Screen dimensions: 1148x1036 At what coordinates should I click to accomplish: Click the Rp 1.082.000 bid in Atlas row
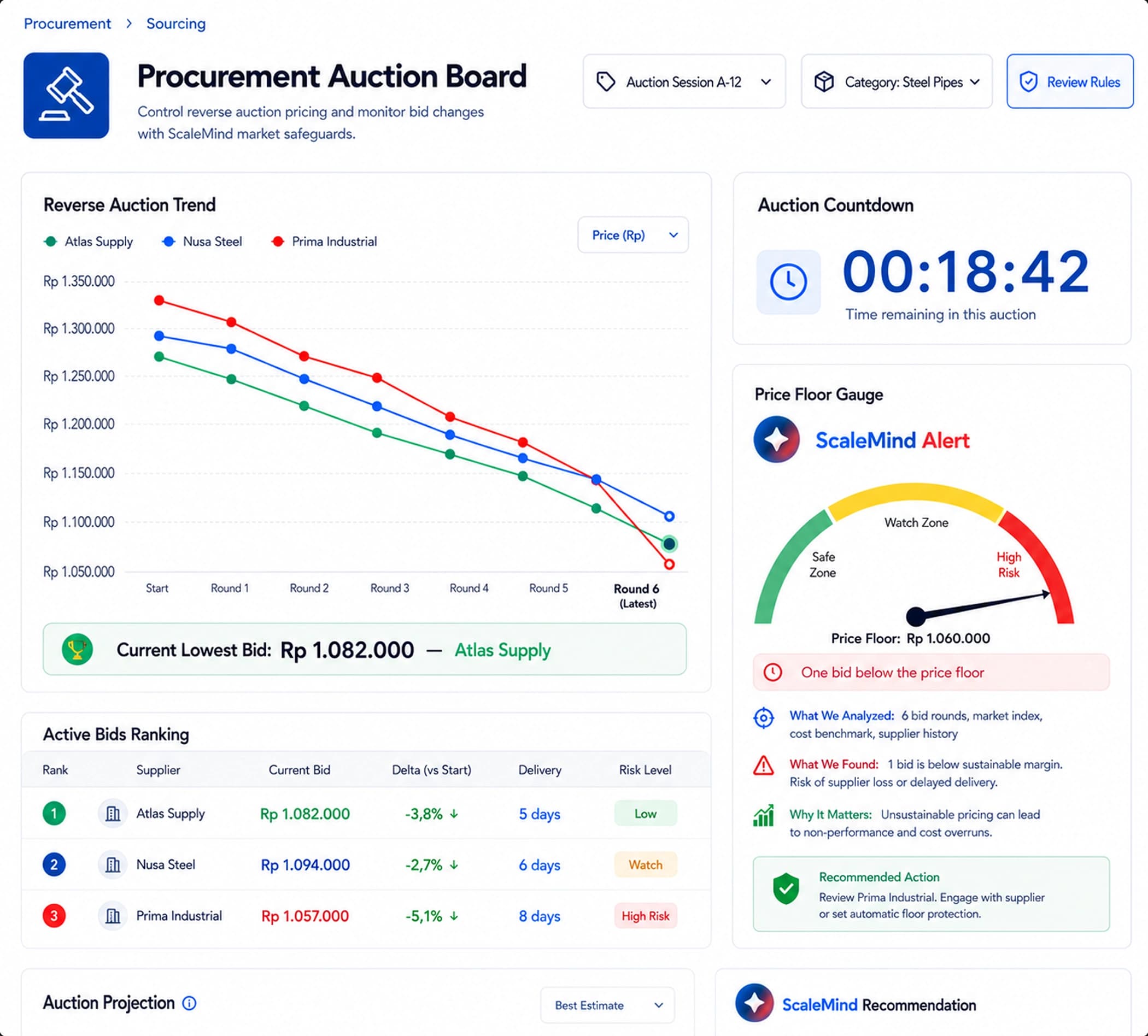click(x=304, y=814)
